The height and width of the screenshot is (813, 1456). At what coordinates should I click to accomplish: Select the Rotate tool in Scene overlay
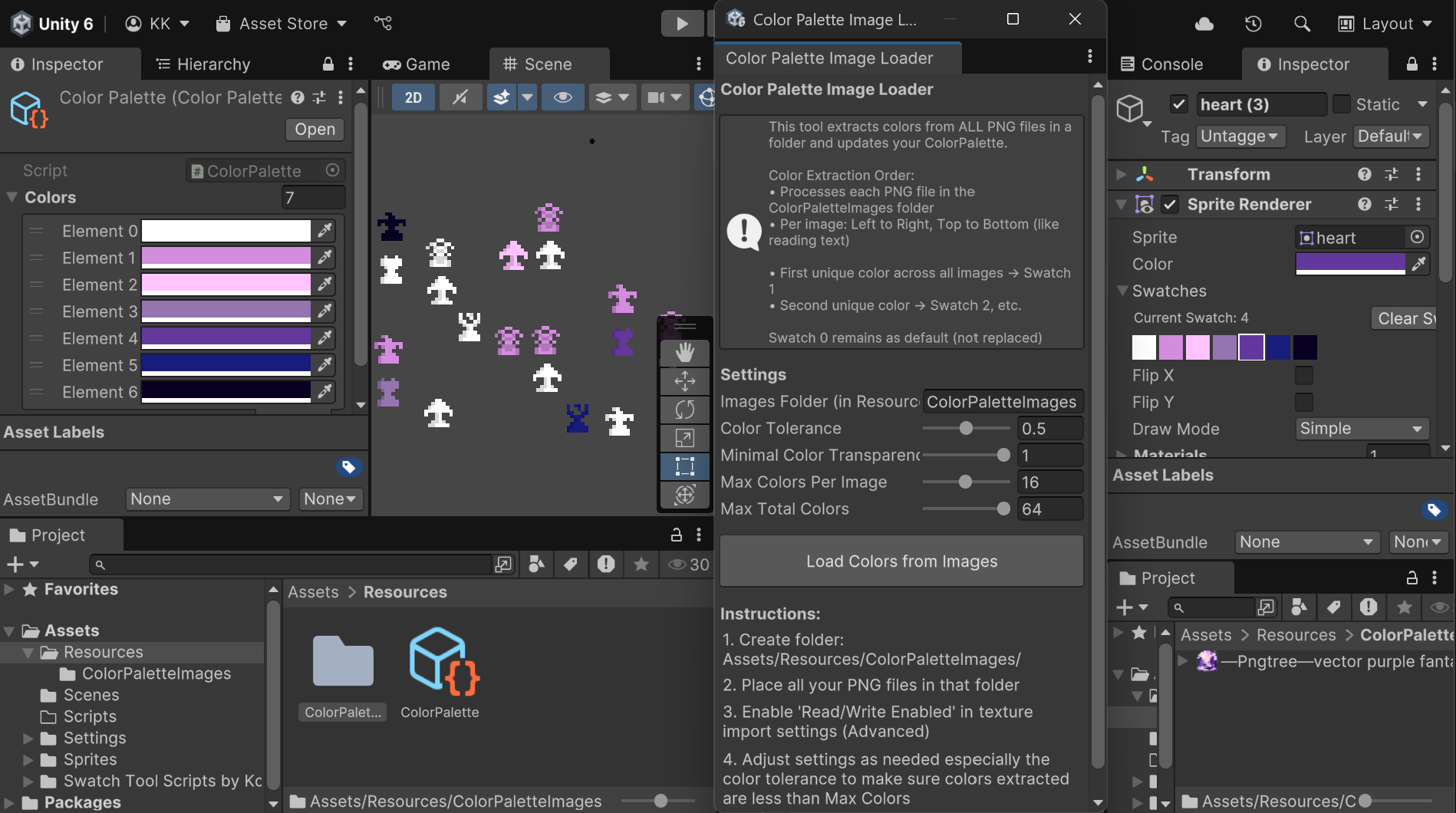[684, 410]
